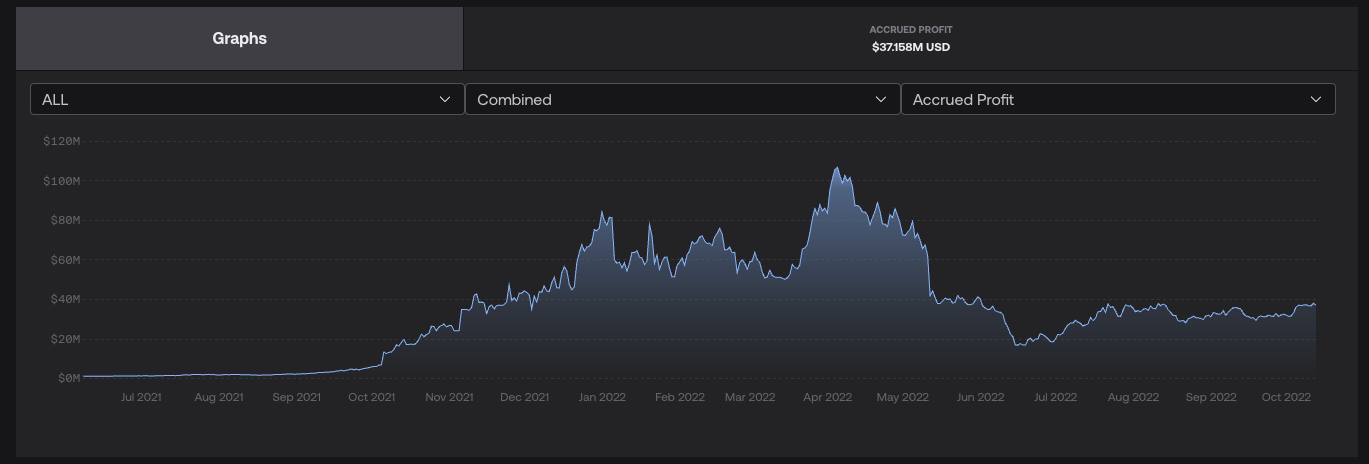The height and width of the screenshot is (464, 1369).
Task: Click the chevron arrow in the Combined dropdown
Action: [881, 99]
